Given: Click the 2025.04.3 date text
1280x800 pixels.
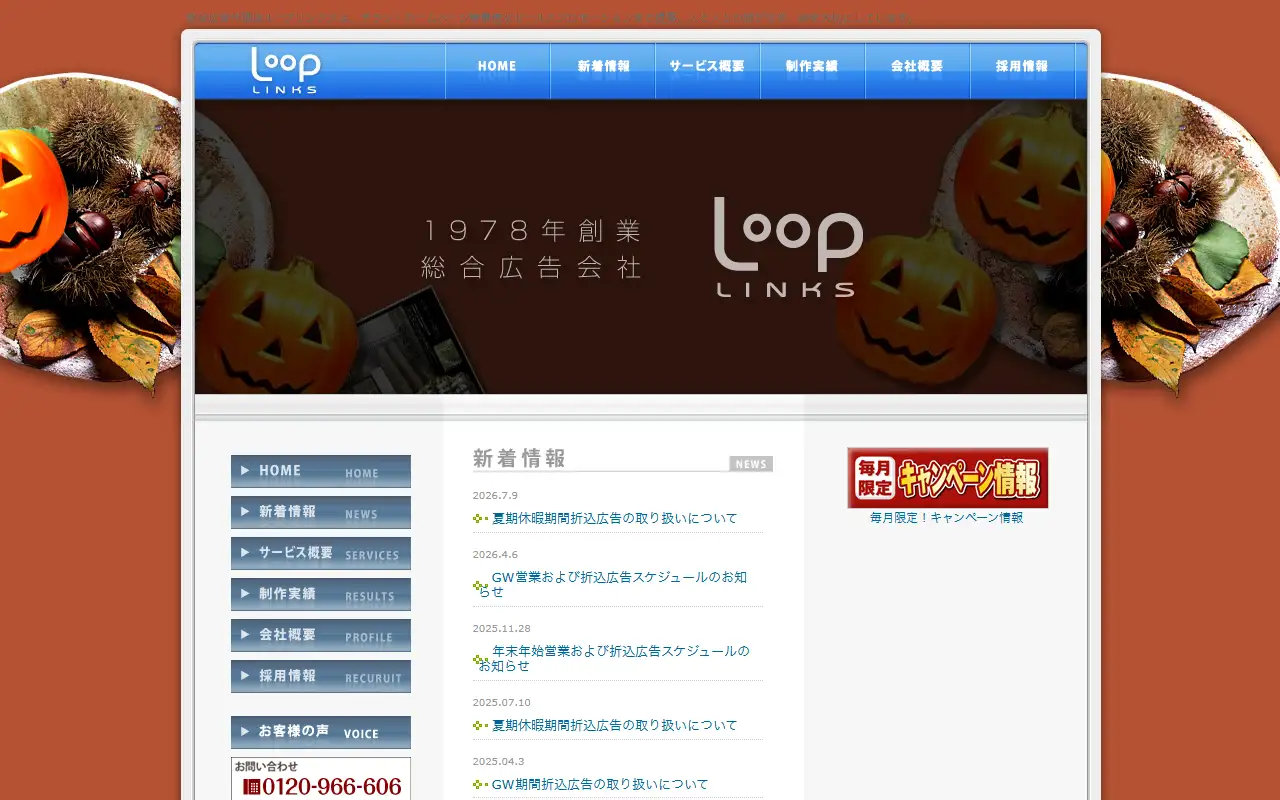Looking at the screenshot, I should pyautogui.click(x=498, y=762).
